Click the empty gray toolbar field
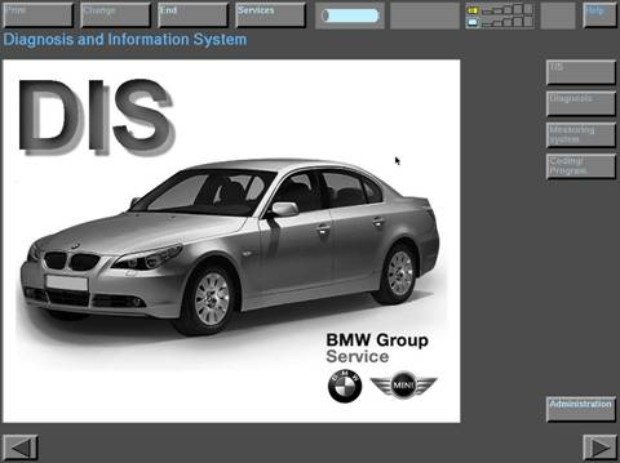620x463 pixels. tap(424, 15)
